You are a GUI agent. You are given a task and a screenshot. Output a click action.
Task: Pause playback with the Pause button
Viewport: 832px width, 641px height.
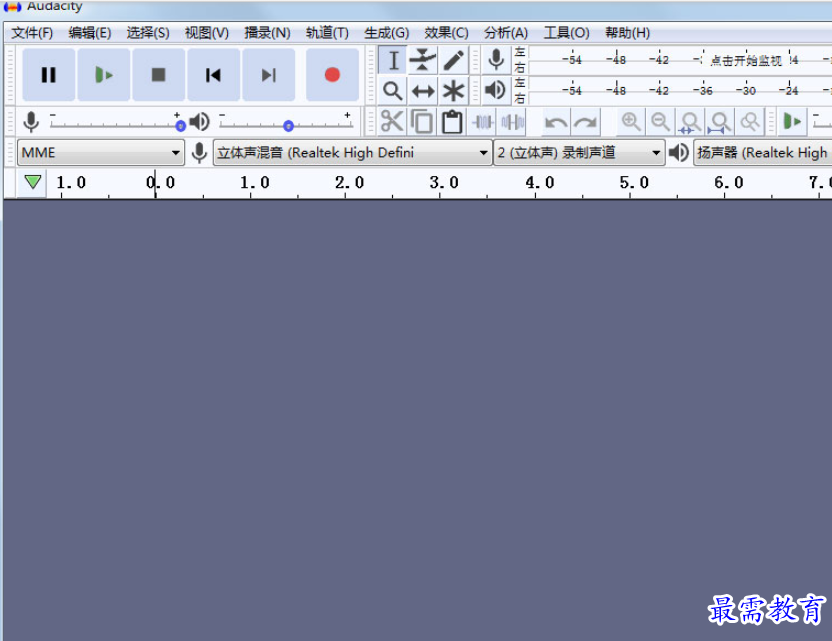coord(49,75)
